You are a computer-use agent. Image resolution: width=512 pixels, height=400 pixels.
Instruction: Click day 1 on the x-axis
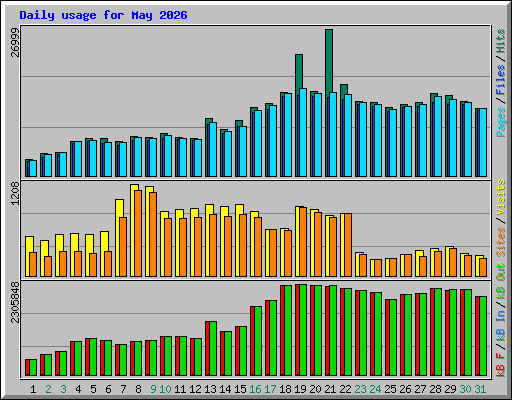click(33, 389)
